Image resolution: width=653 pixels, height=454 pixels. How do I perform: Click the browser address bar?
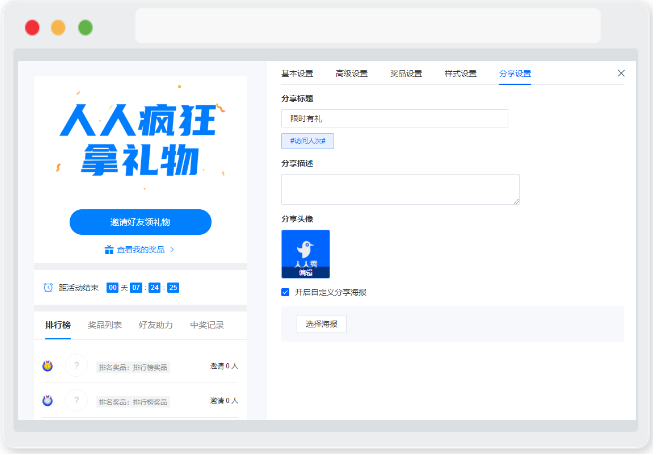pos(368,26)
